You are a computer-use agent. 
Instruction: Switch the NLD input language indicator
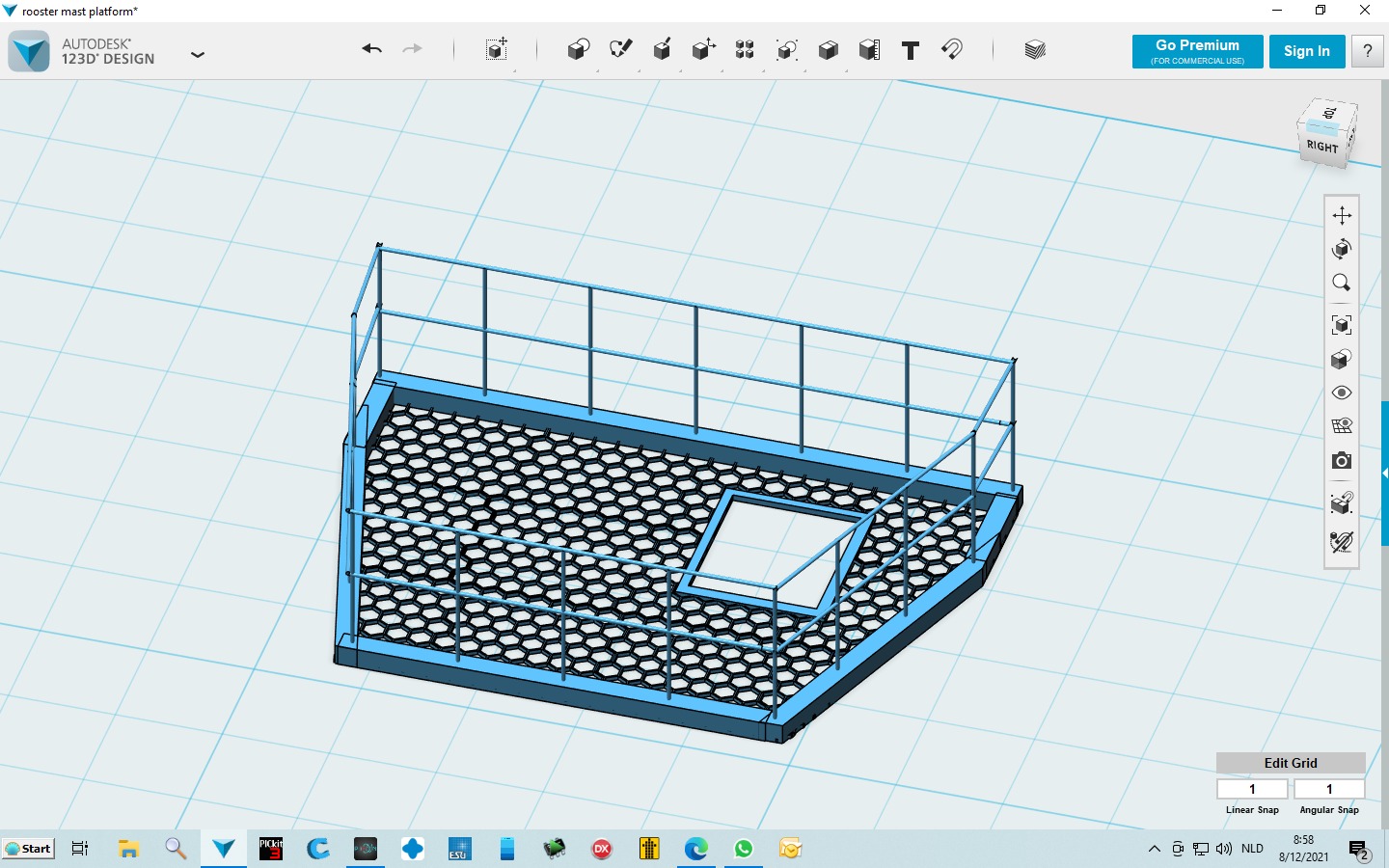click(1252, 849)
